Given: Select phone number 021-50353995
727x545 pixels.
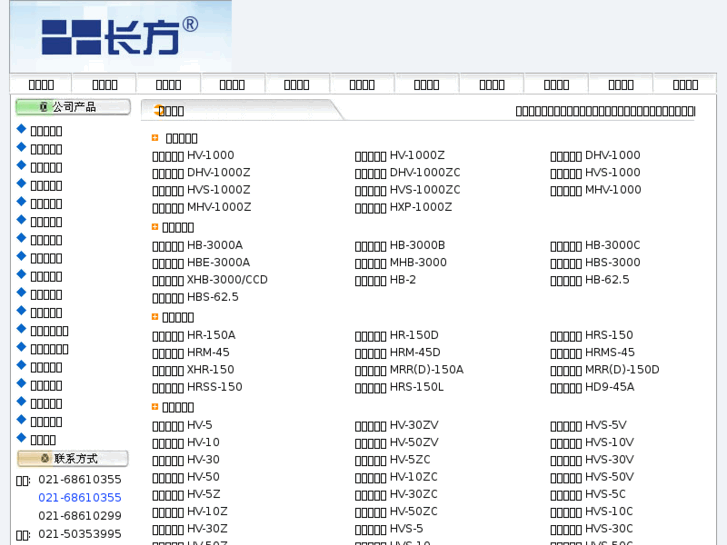Looking at the screenshot, I should coord(80,534).
